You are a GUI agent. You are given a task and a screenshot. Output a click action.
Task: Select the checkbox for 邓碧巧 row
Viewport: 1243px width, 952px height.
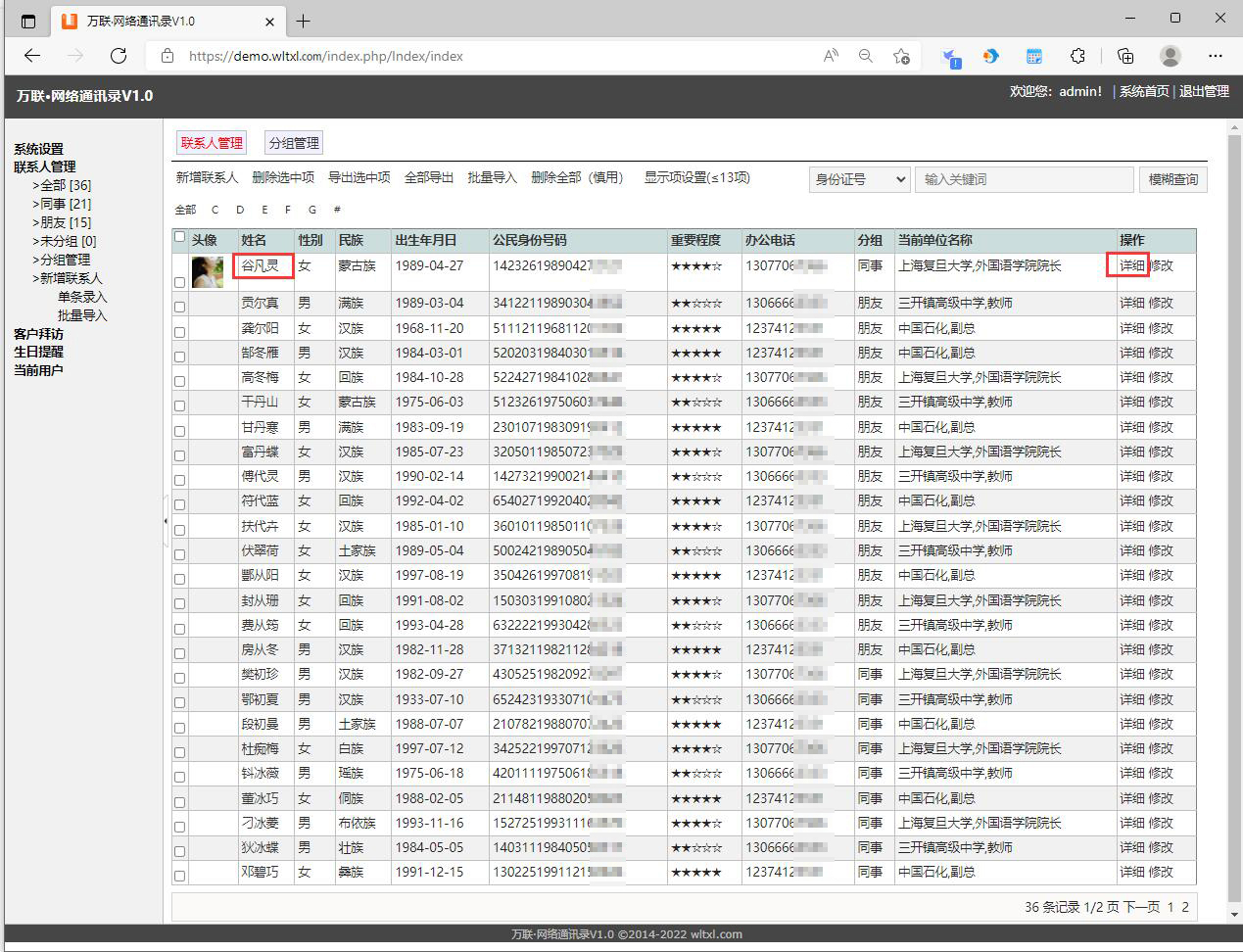pyautogui.click(x=179, y=876)
